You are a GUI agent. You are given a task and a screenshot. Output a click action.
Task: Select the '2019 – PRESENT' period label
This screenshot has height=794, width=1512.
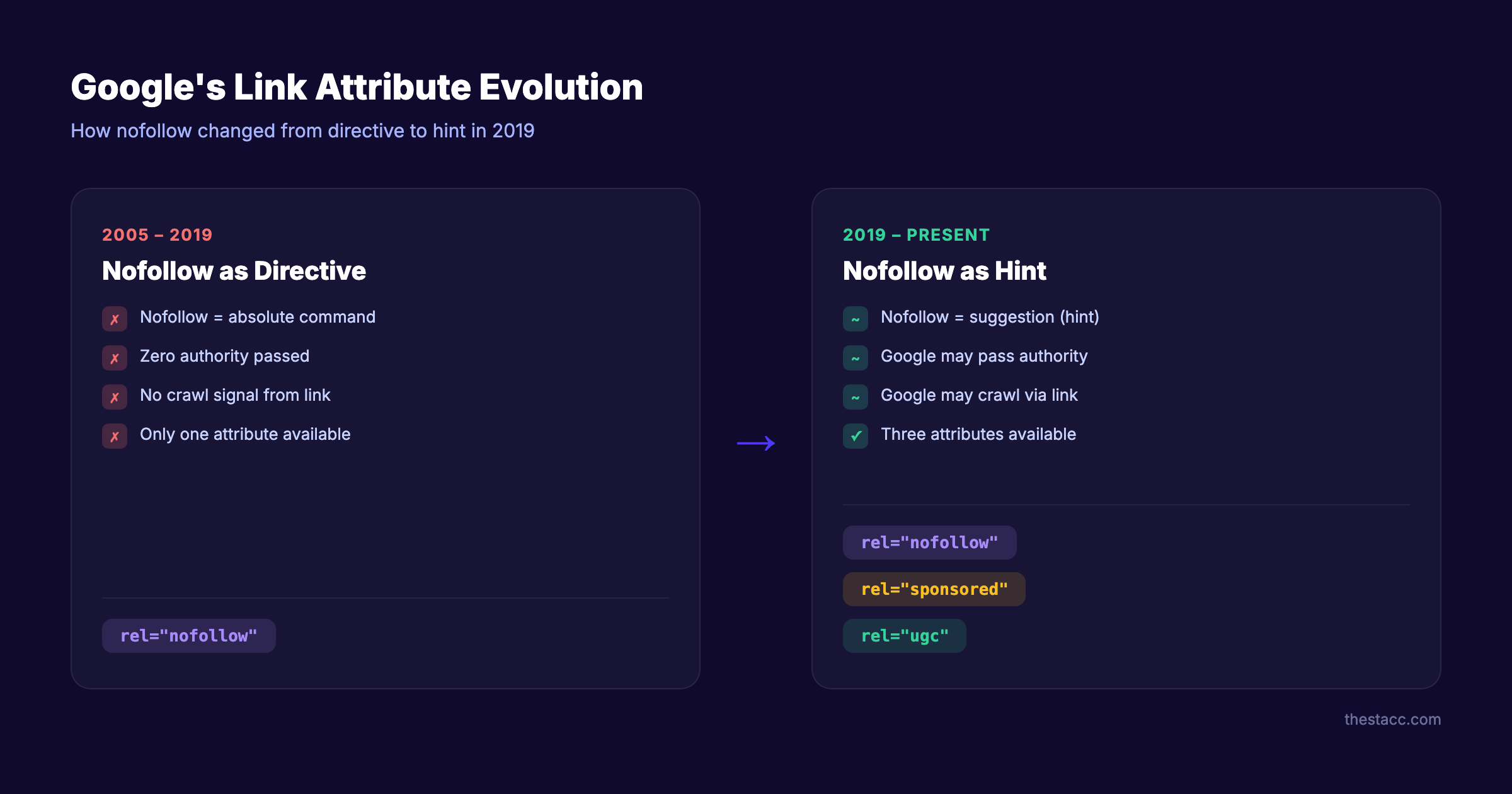tap(916, 234)
